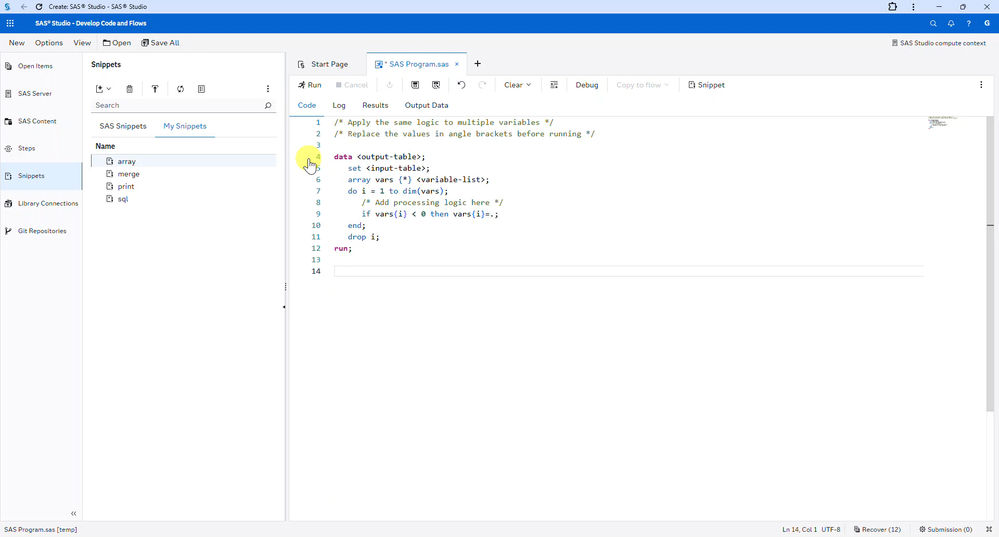
Task: Click the Snippet toolbar button
Action: click(x=707, y=85)
